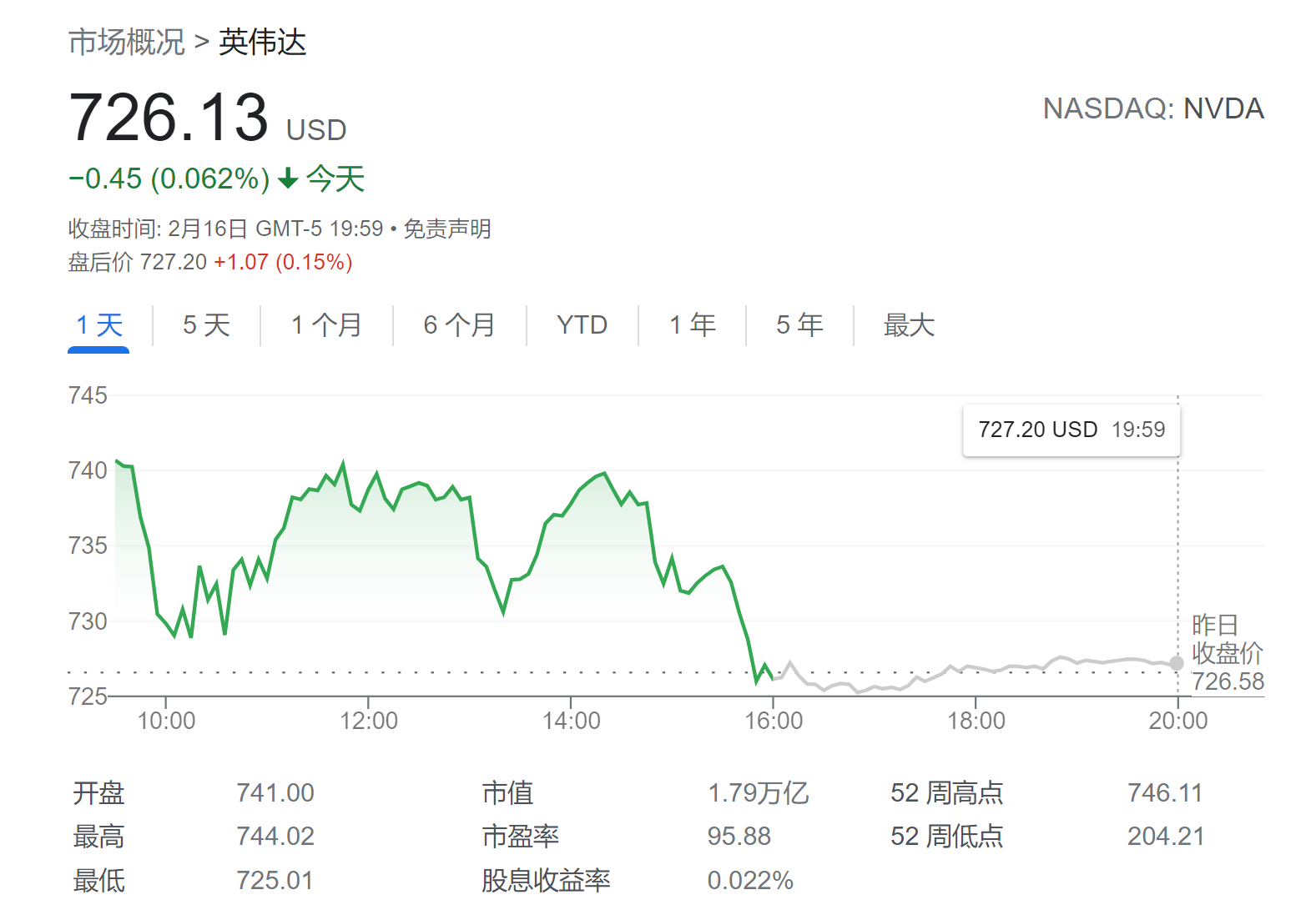The height and width of the screenshot is (910, 1316).
Task: Click the after-hours price 727.20
Action: tap(174, 262)
